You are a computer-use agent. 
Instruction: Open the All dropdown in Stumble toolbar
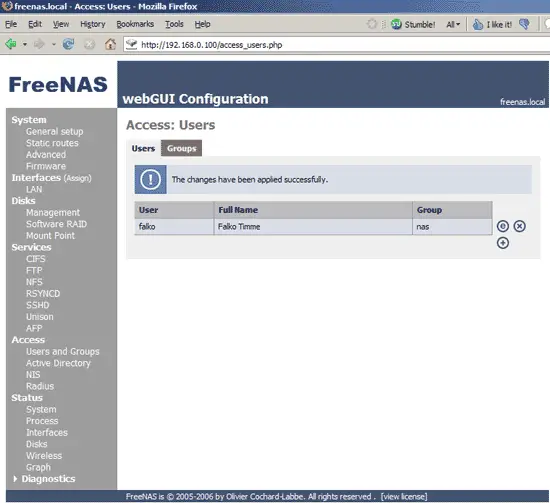pos(453,25)
